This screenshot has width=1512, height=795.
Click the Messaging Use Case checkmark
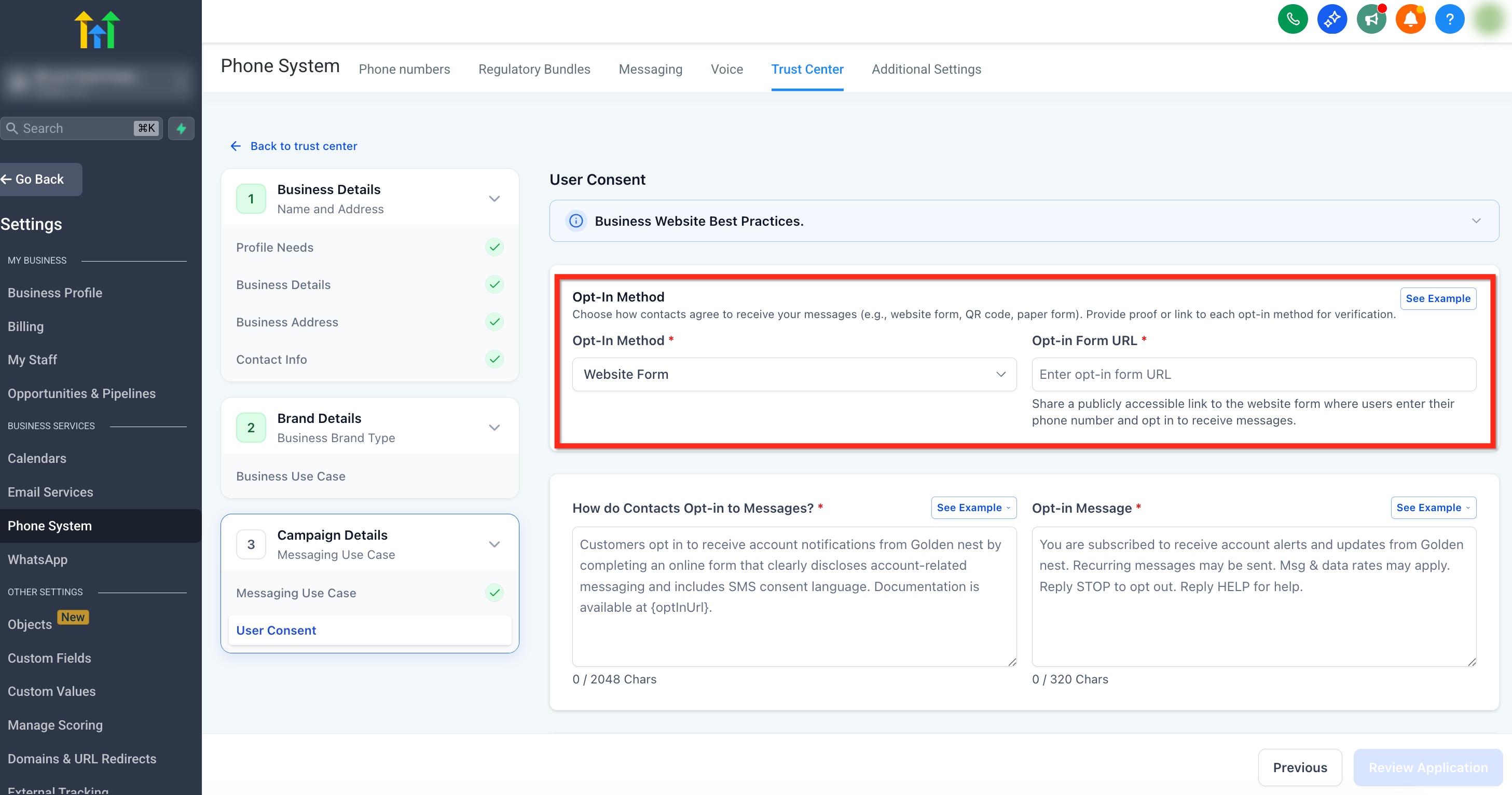(x=494, y=593)
